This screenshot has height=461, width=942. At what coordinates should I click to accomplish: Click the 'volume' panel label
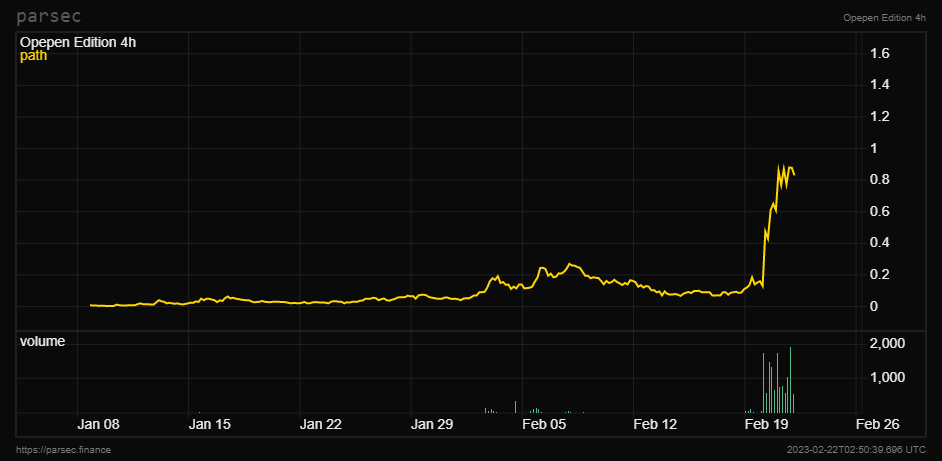(42, 341)
